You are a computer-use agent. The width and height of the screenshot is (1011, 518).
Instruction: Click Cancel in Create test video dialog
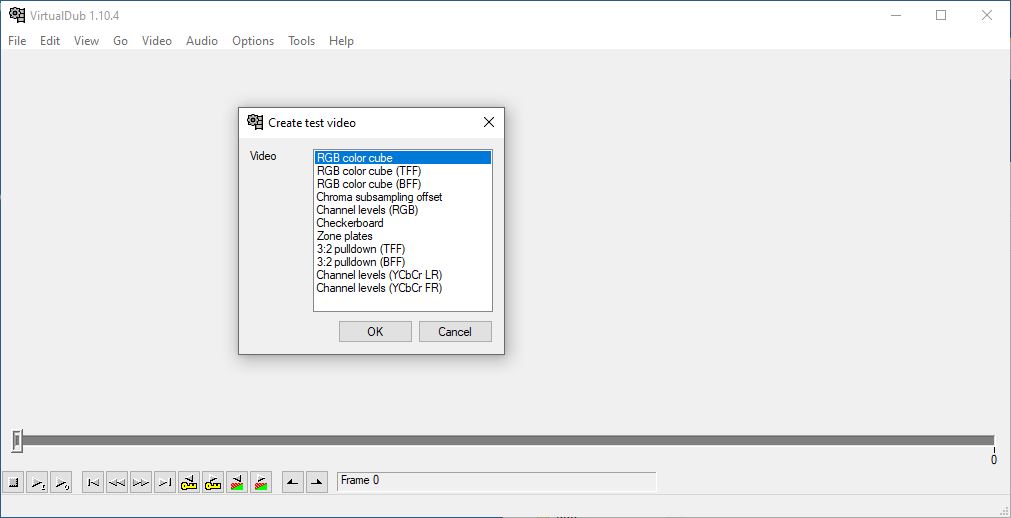pyautogui.click(x=455, y=332)
